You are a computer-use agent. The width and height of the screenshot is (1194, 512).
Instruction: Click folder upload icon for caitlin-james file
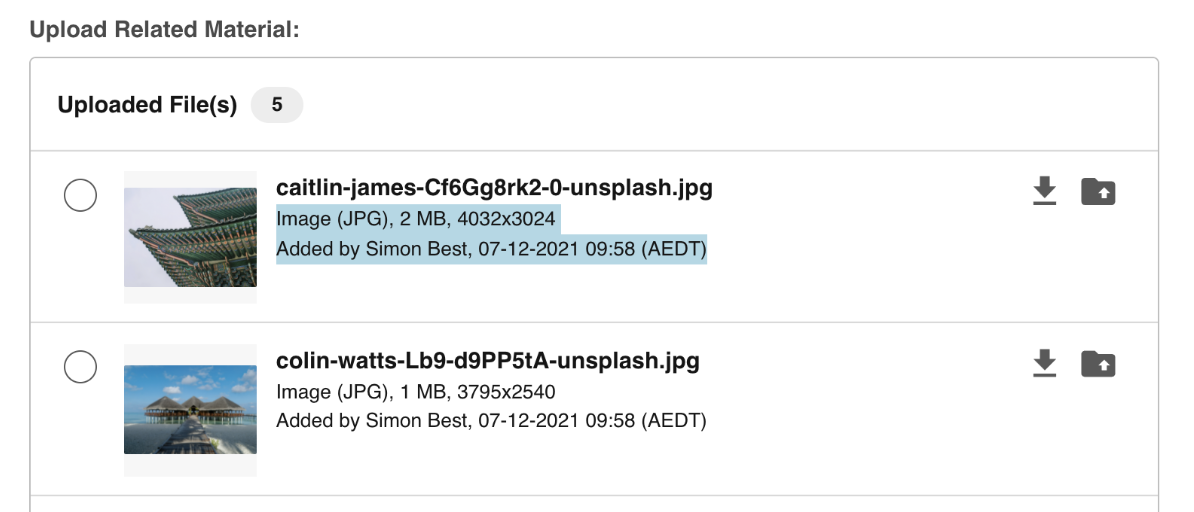[x=1098, y=190]
